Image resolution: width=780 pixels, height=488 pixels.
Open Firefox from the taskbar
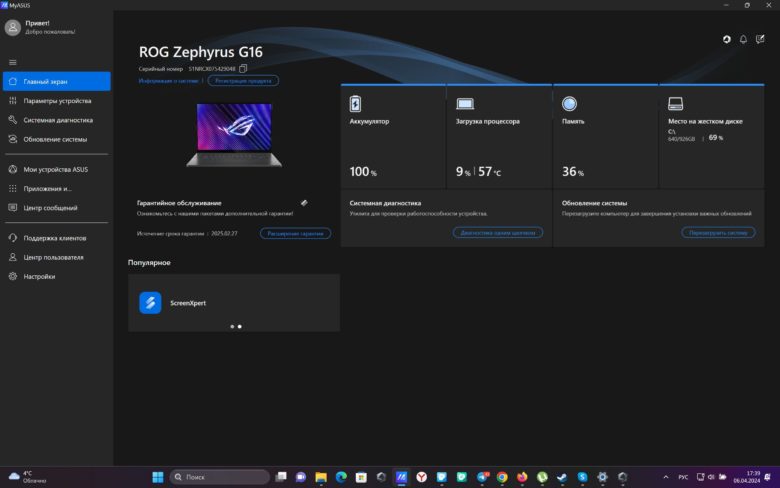click(x=522, y=477)
